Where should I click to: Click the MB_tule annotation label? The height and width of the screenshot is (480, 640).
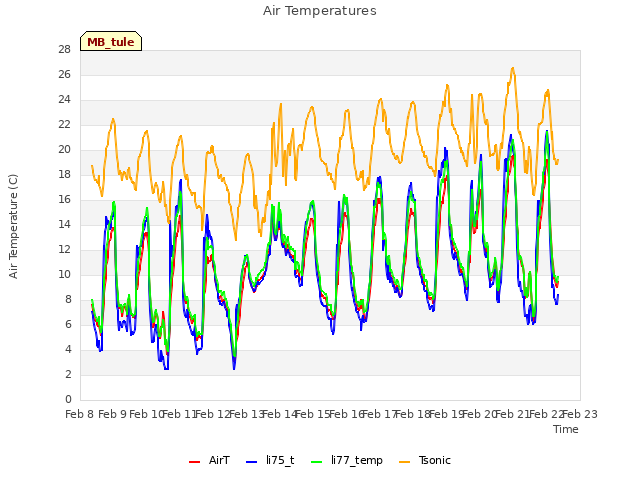tap(111, 41)
